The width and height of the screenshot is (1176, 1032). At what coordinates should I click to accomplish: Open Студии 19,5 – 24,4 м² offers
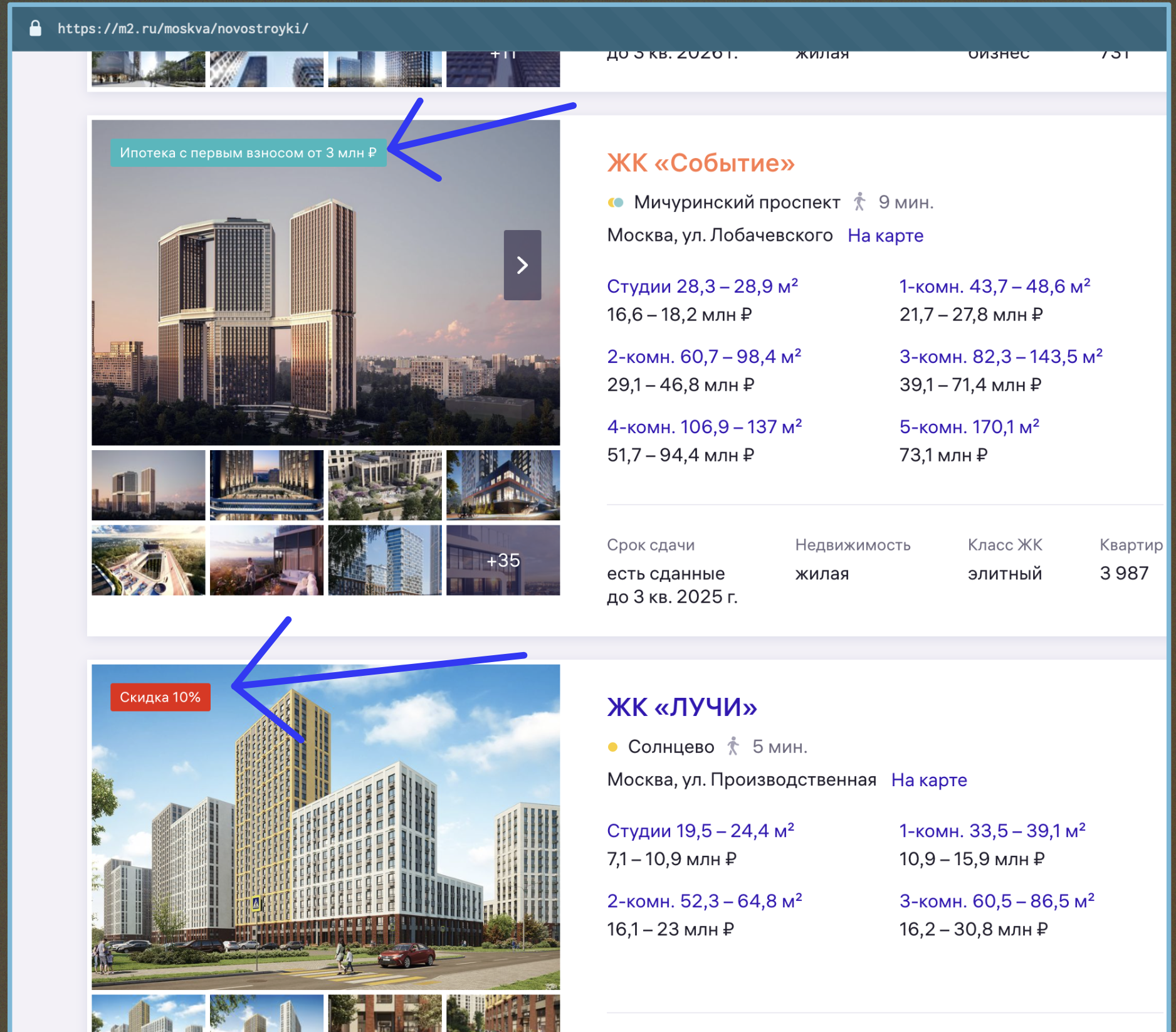click(700, 831)
